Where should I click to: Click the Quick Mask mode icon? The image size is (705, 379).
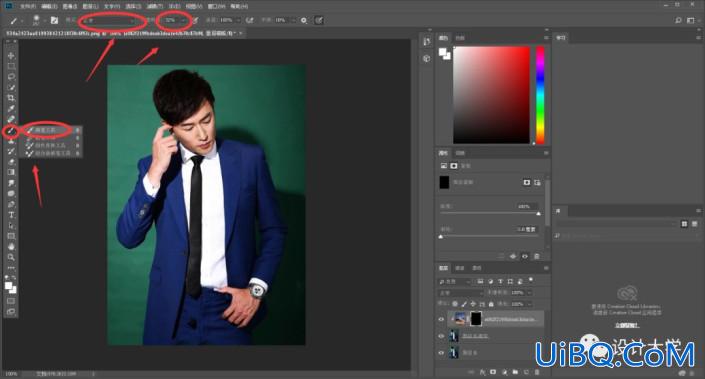click(x=11, y=301)
